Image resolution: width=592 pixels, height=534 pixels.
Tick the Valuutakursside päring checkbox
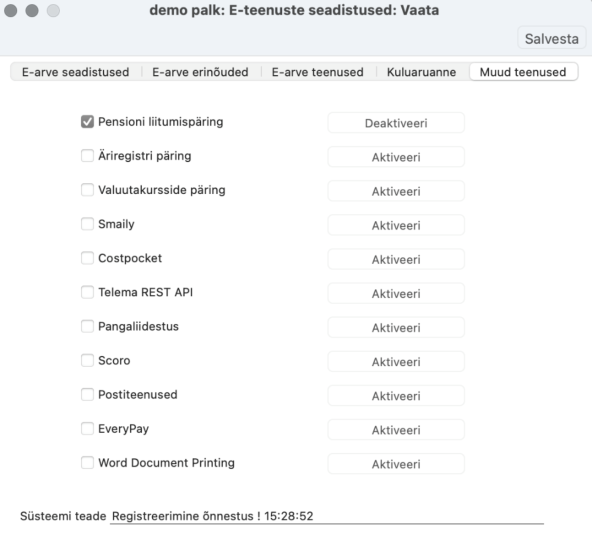[x=87, y=190]
